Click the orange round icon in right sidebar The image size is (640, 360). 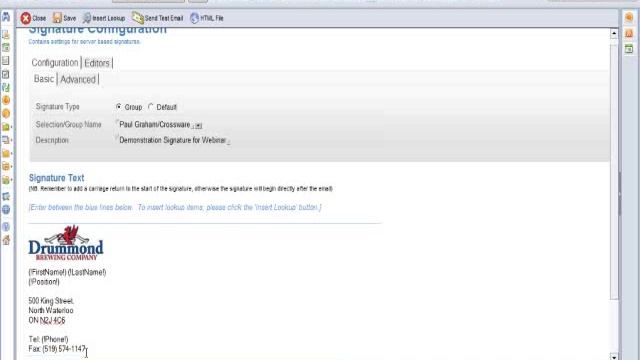click(x=629, y=17)
